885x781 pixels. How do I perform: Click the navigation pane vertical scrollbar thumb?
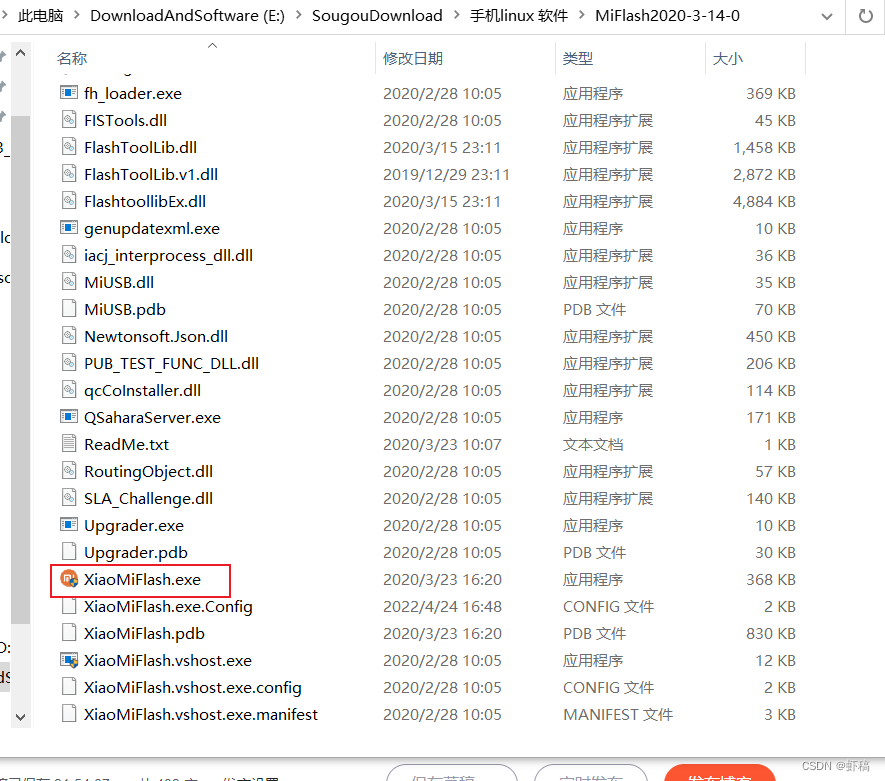tap(20, 370)
